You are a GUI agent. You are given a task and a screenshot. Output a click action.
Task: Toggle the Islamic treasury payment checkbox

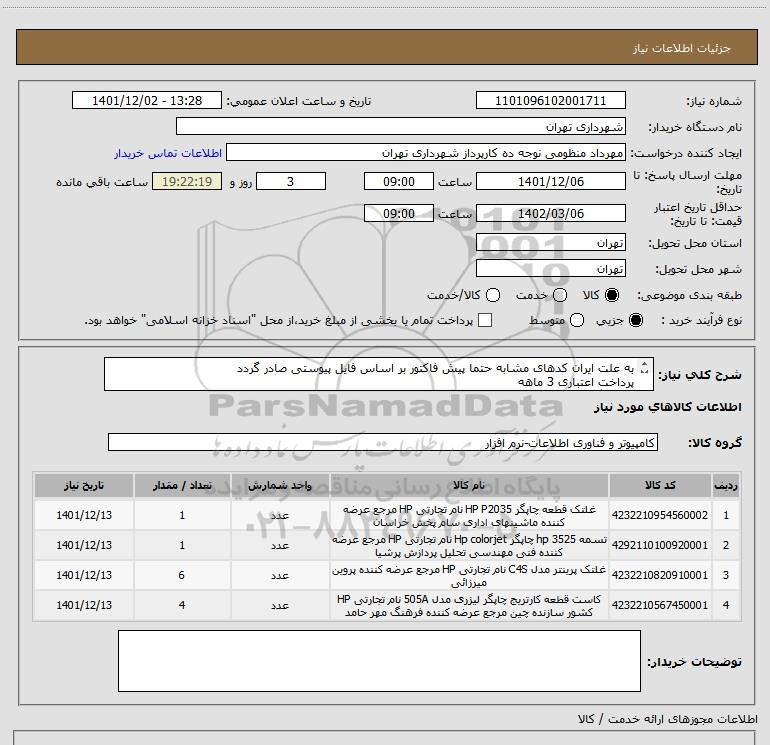485,320
